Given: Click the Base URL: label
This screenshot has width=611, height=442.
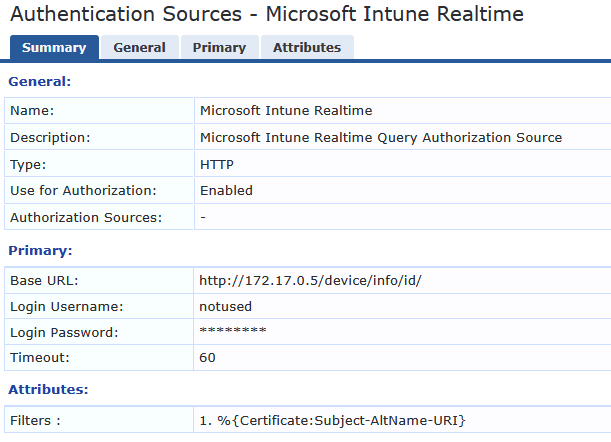Looking at the screenshot, I should [x=44, y=281].
